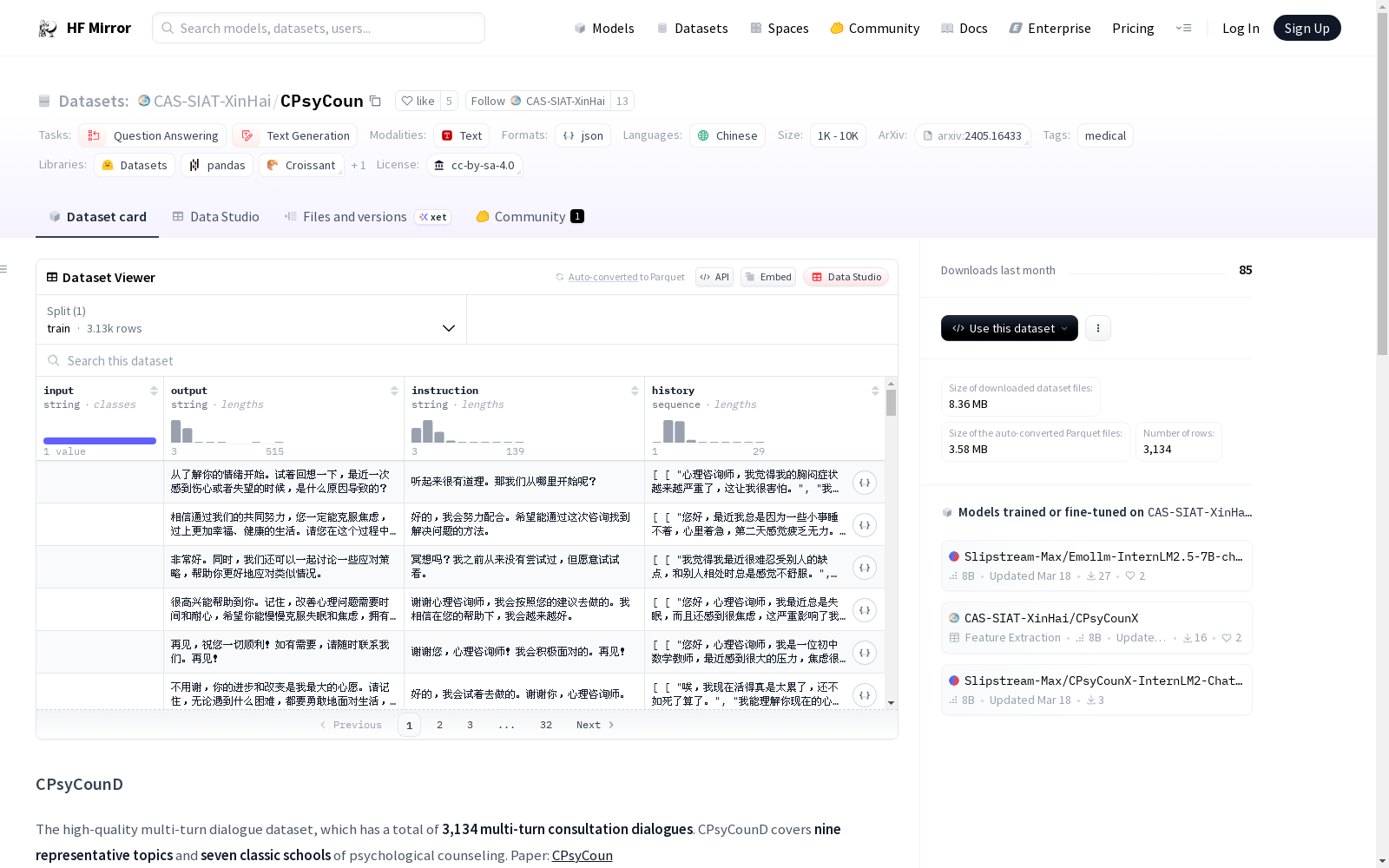Open Enterprise in top navigation
This screenshot has height=868, width=1389.
click(1050, 28)
